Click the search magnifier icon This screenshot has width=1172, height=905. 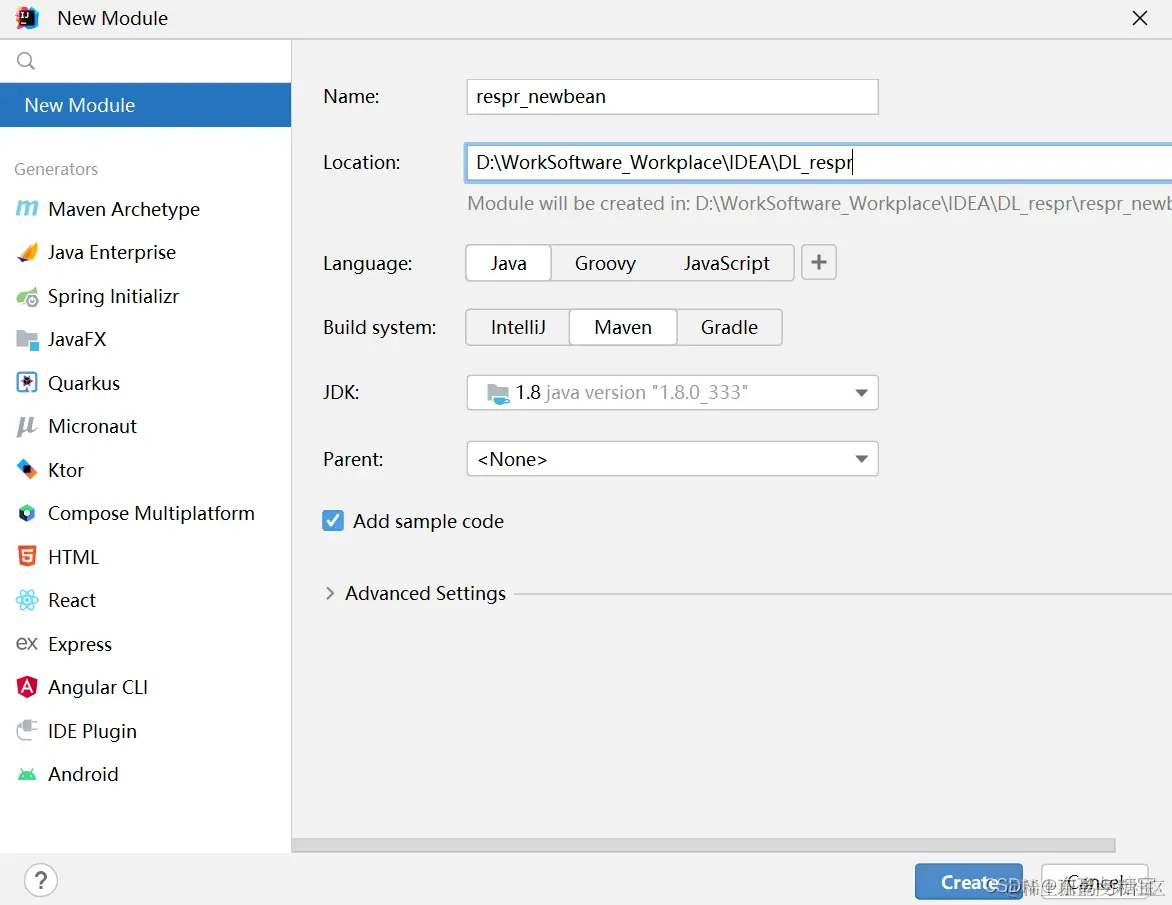26,61
